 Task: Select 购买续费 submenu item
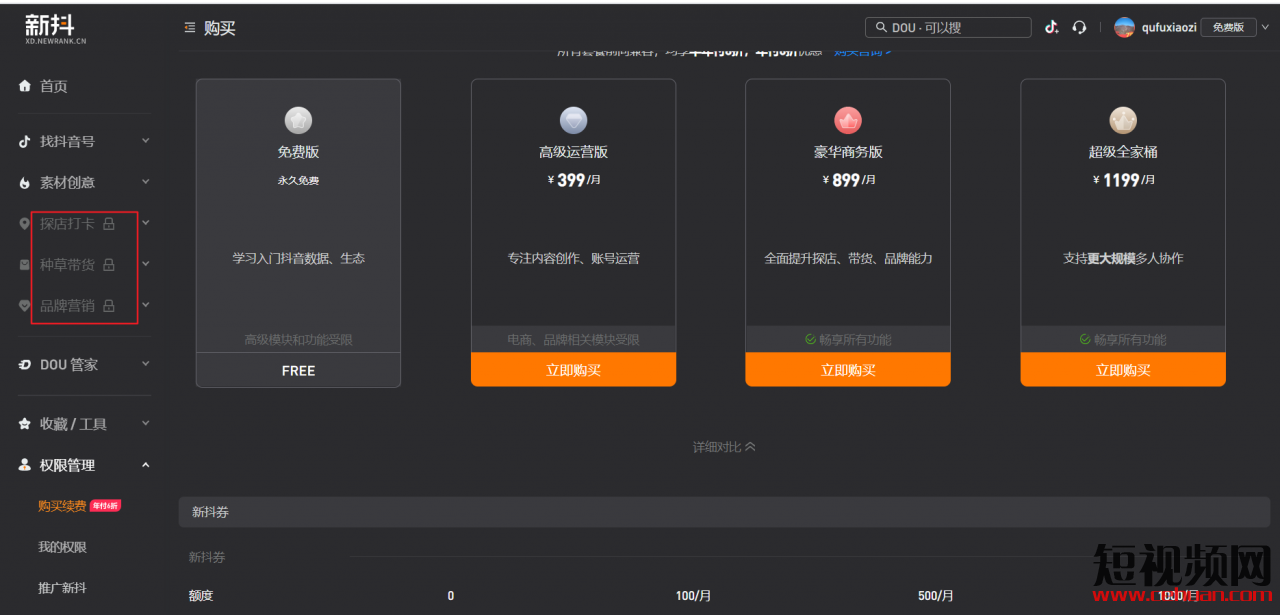pyautogui.click(x=62, y=506)
